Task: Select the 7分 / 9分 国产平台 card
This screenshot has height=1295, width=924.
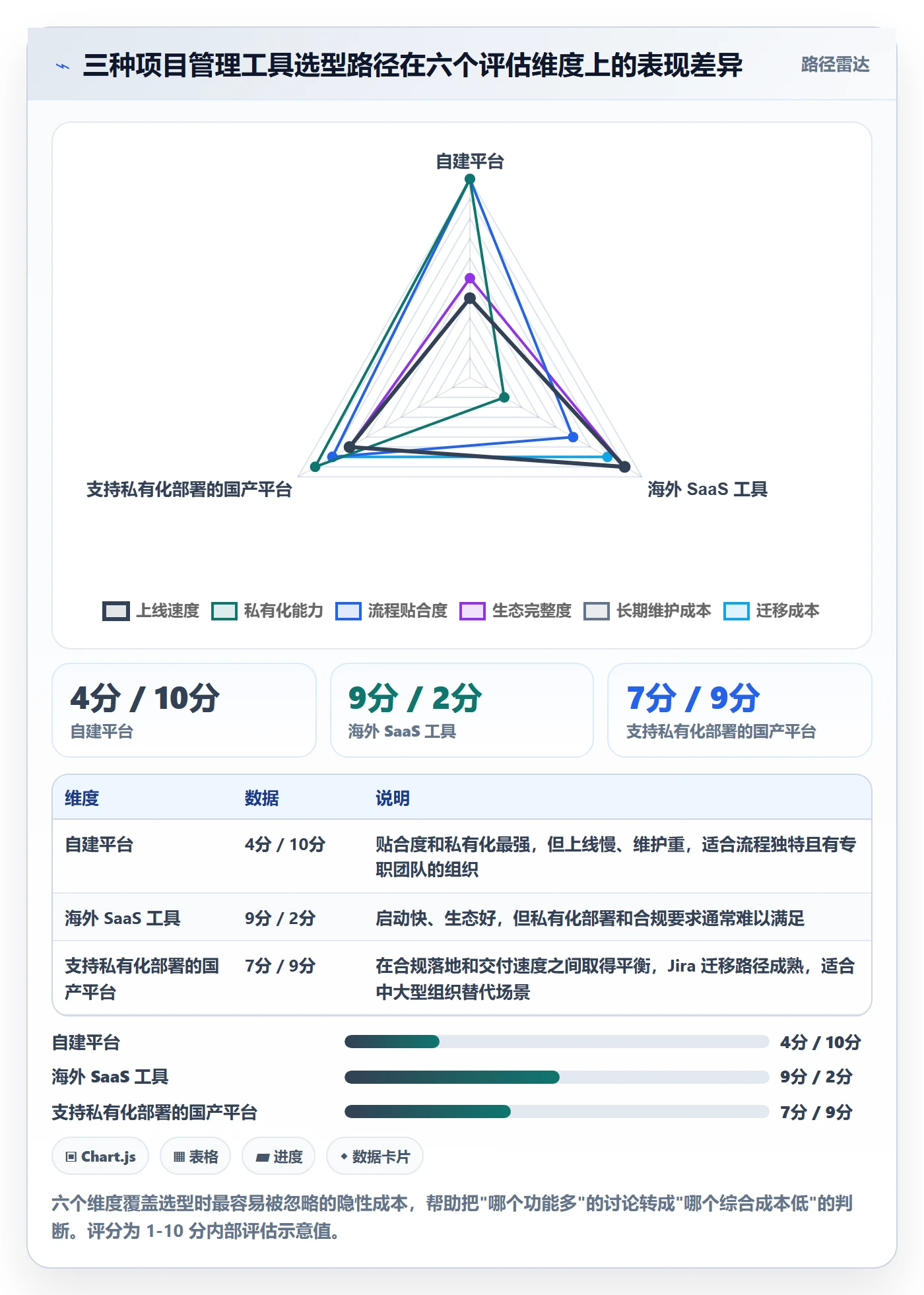Action: tap(740, 710)
